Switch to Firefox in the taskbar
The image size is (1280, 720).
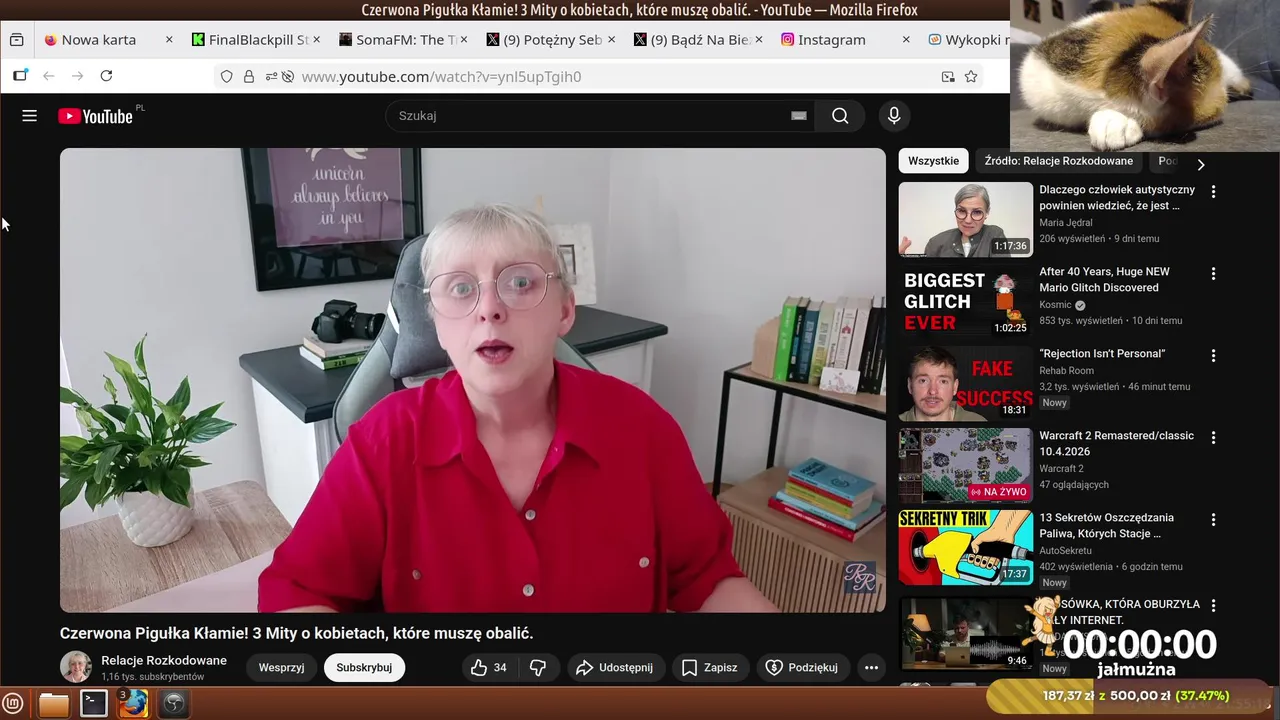(134, 704)
